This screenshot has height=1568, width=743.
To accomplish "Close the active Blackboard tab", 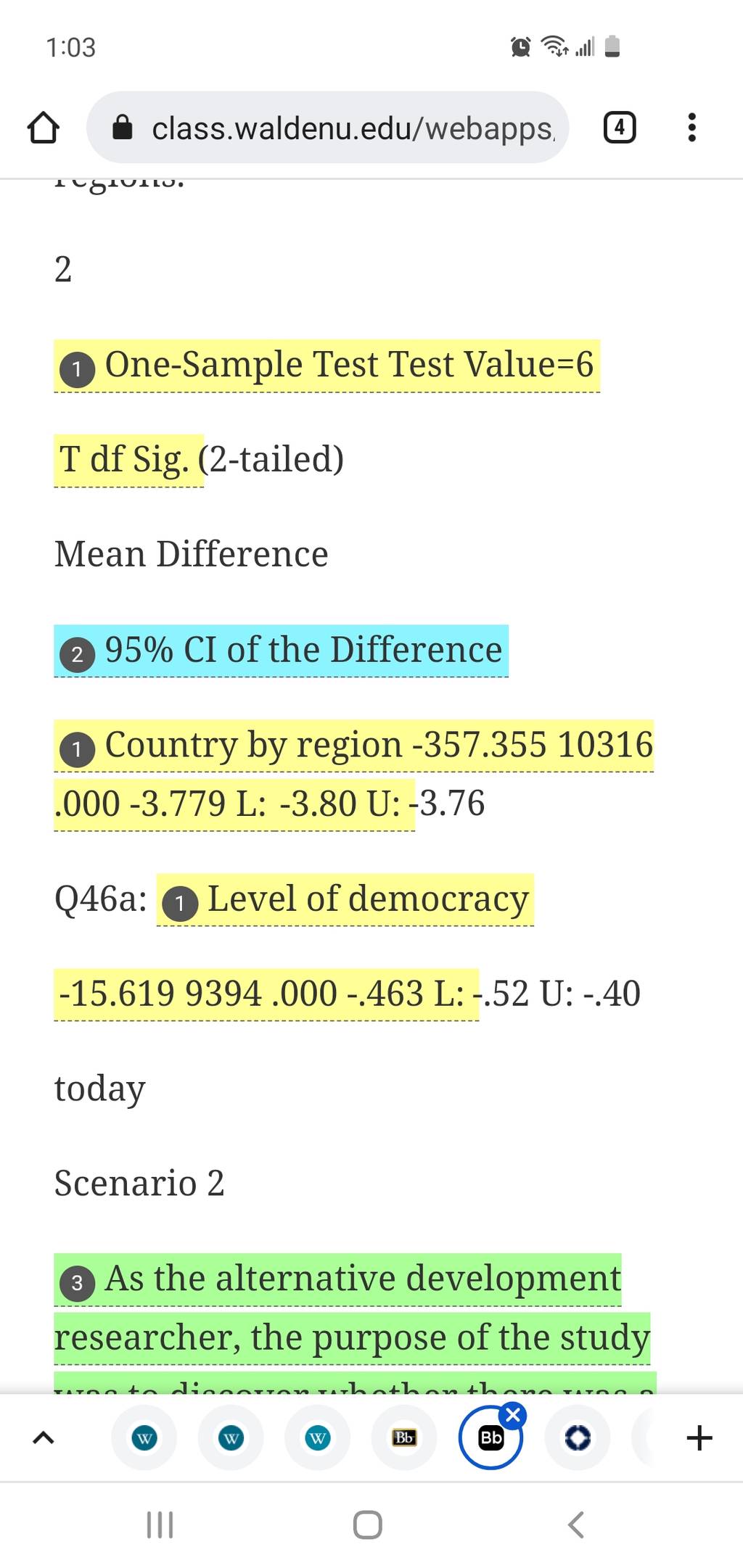I will click(513, 1415).
